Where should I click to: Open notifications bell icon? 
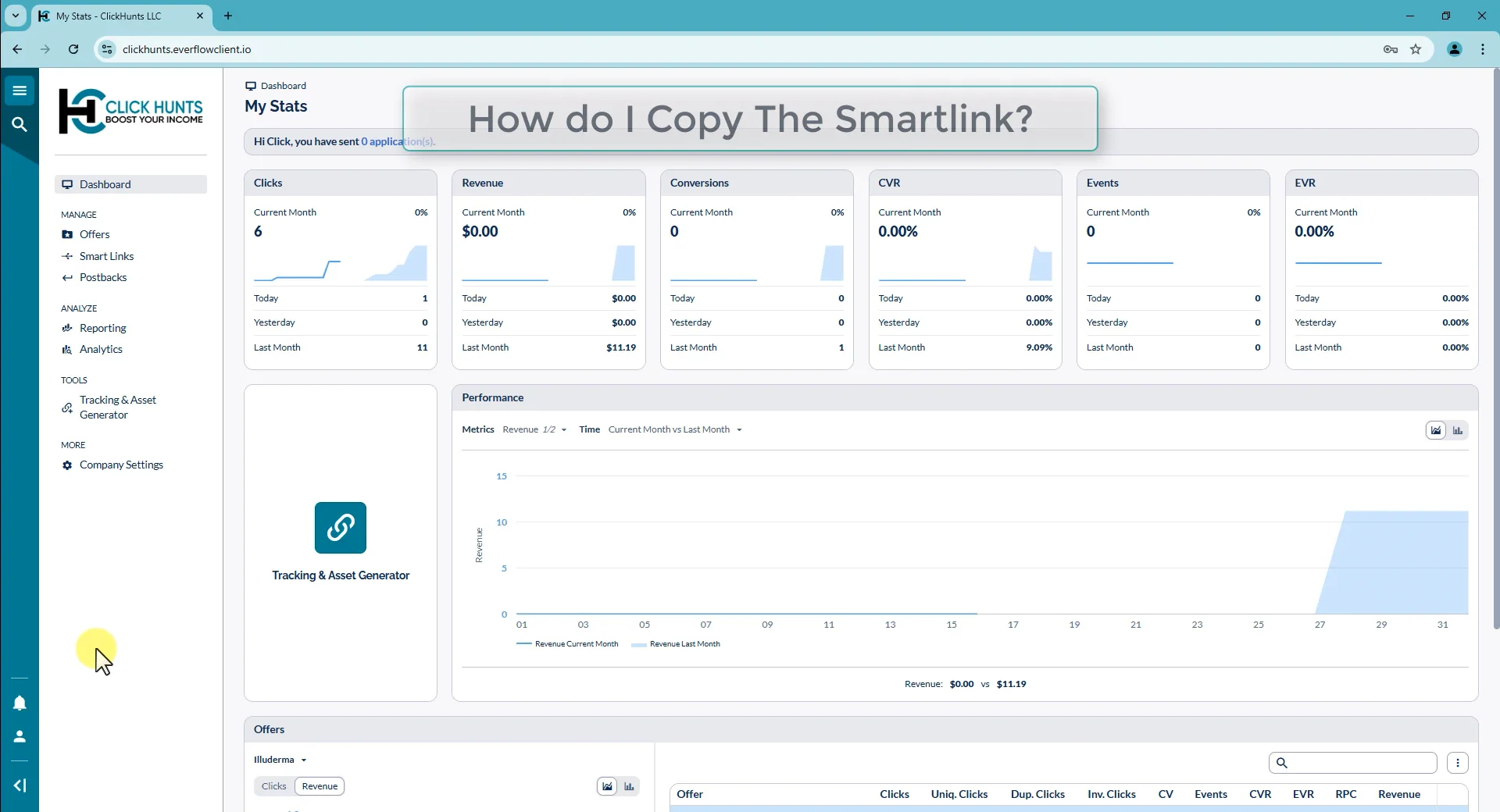click(20, 703)
